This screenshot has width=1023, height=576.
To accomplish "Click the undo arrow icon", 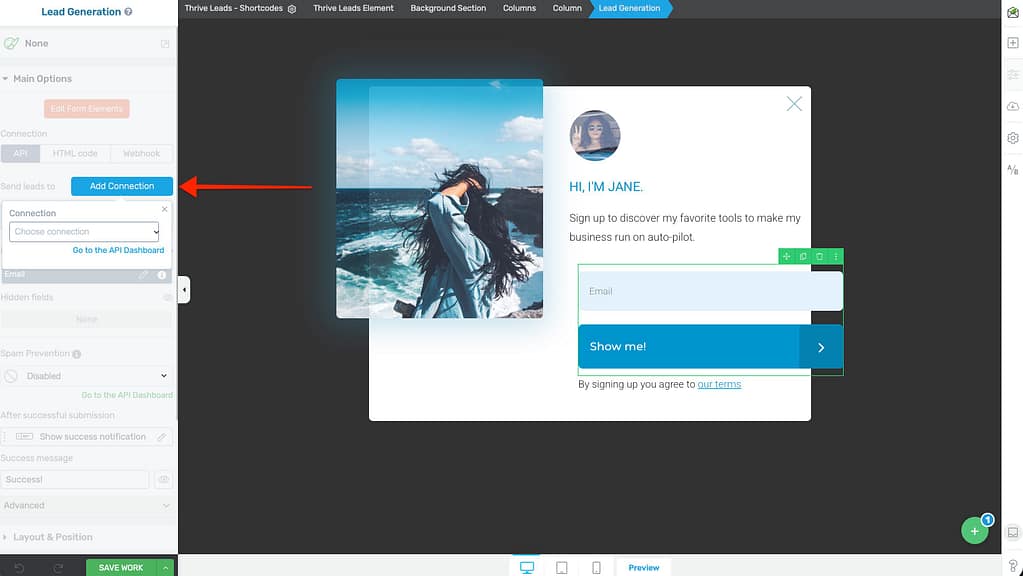I will point(17,568).
